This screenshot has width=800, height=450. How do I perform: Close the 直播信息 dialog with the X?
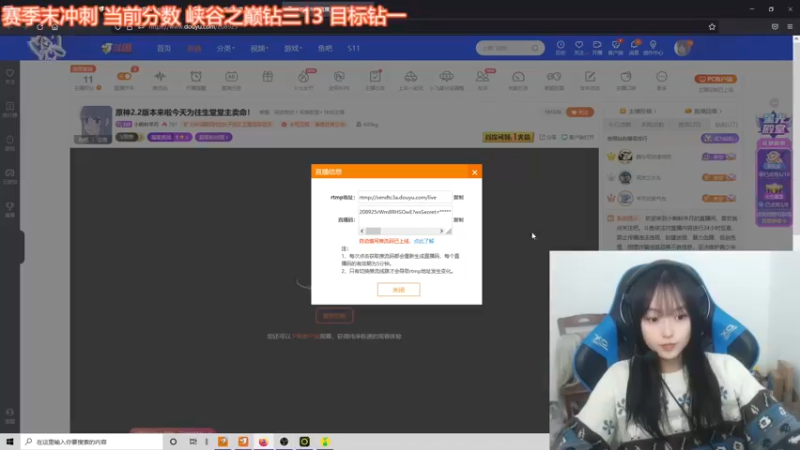[x=474, y=172]
